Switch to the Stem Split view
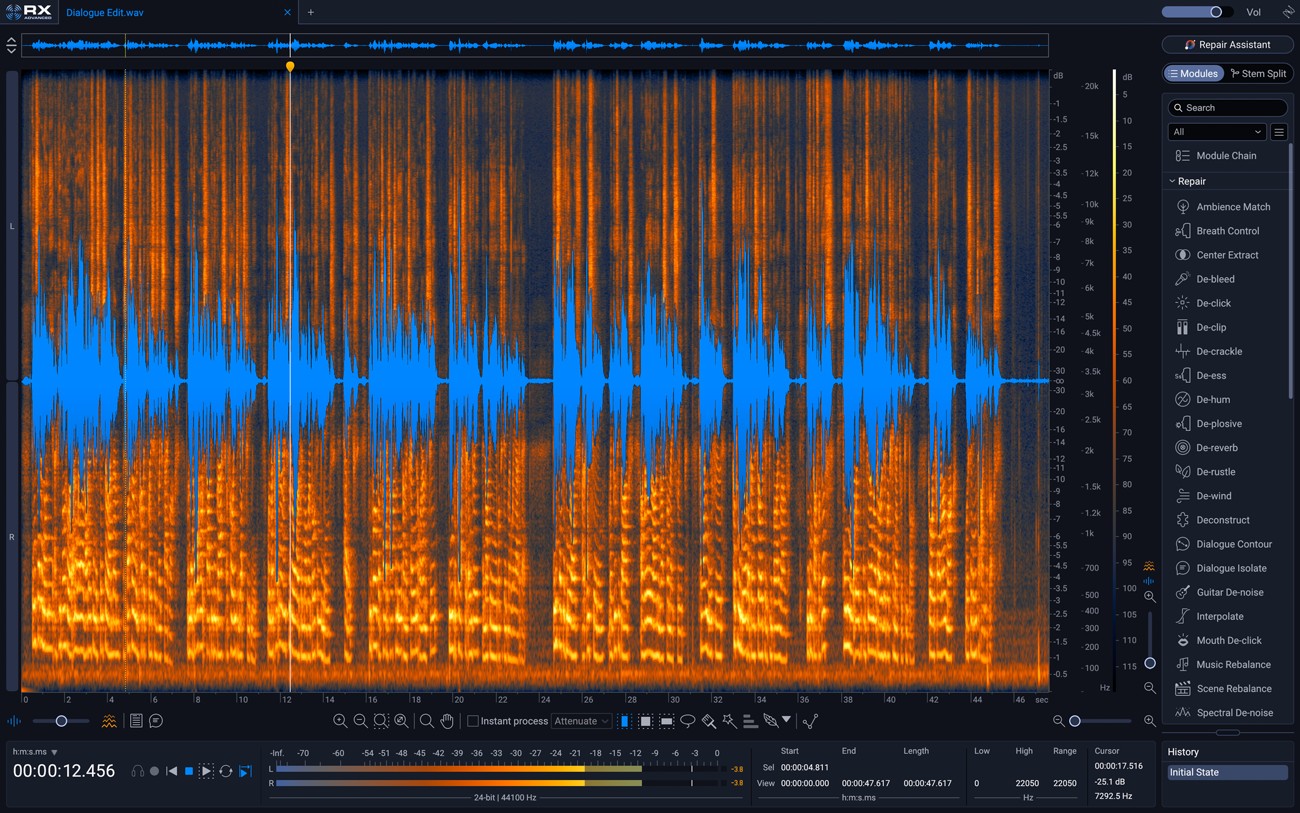 pyautogui.click(x=1259, y=73)
